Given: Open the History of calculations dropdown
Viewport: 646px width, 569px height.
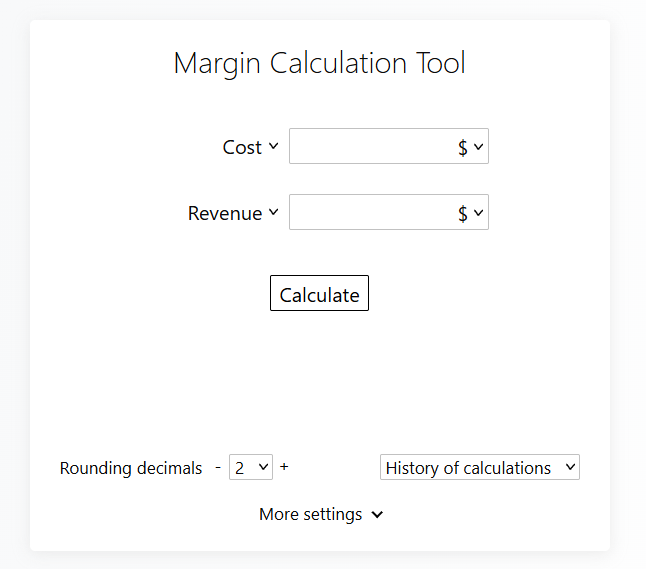Looking at the screenshot, I should tap(478, 467).
